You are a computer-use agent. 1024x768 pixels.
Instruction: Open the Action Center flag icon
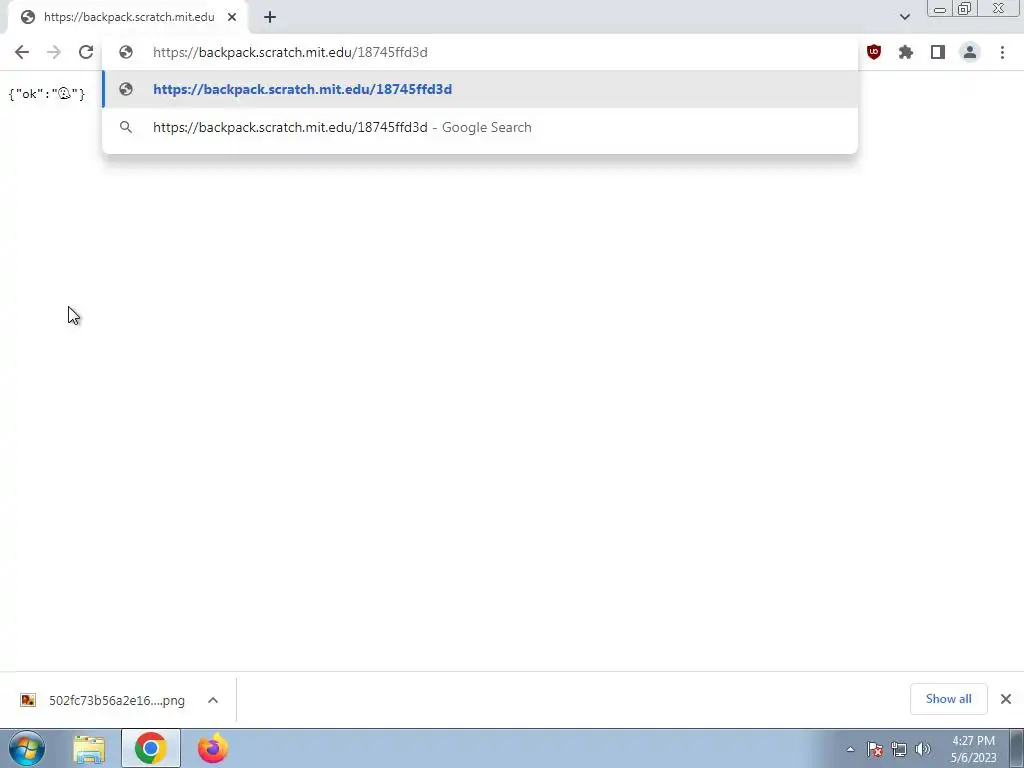coord(875,749)
